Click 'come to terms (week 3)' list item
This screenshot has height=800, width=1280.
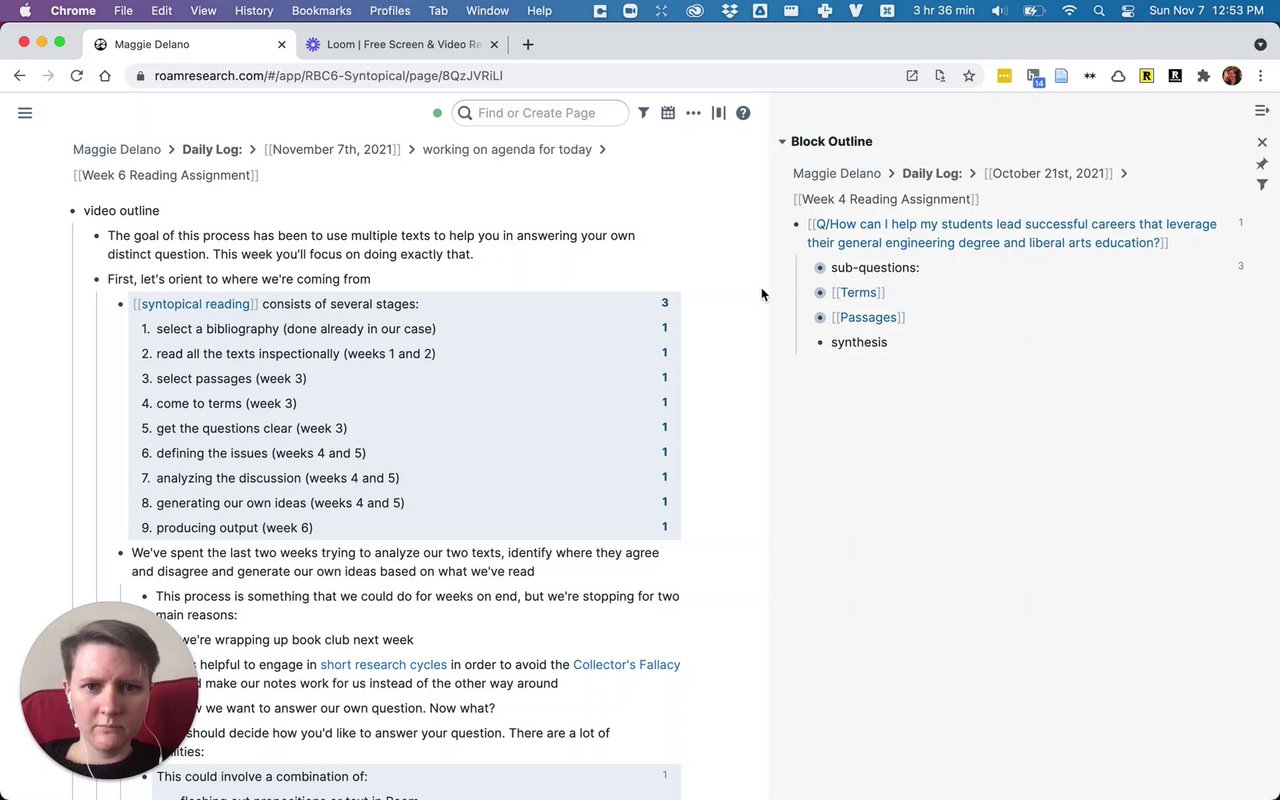(x=226, y=404)
